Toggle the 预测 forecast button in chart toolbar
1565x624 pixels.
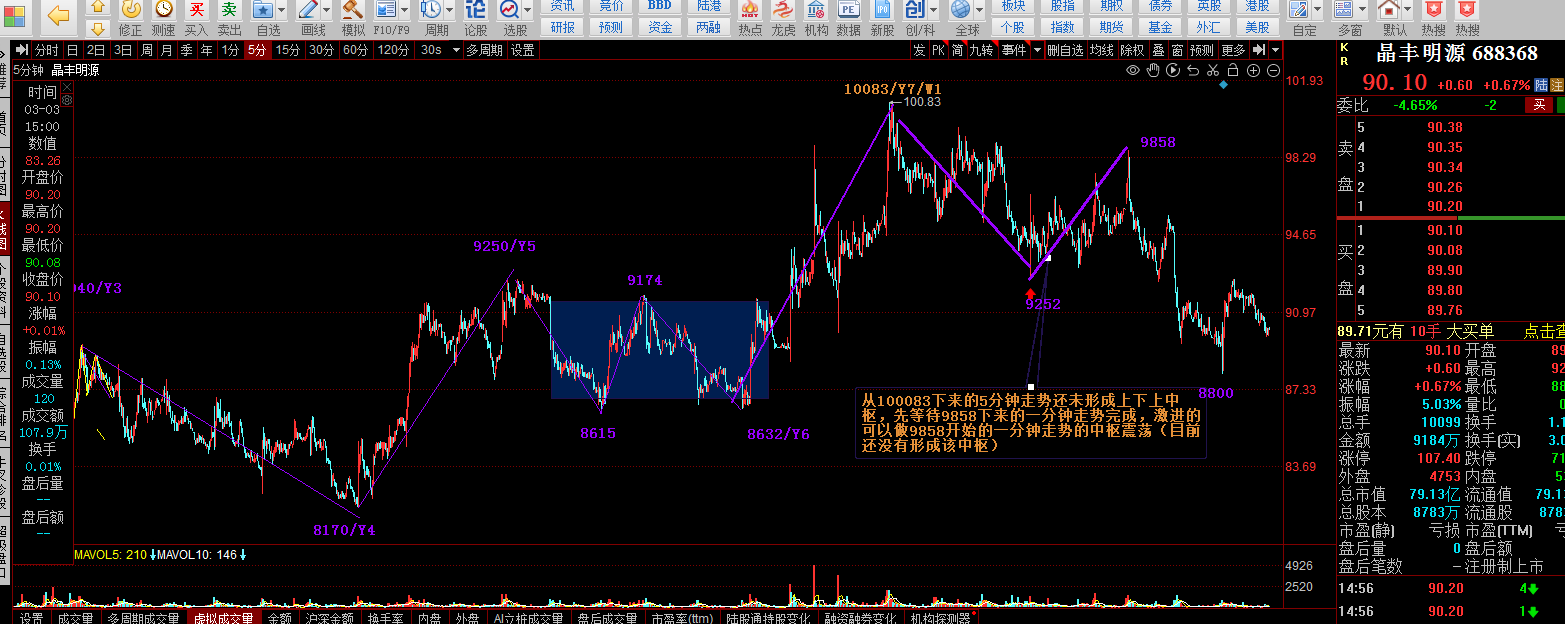[x=1202, y=50]
